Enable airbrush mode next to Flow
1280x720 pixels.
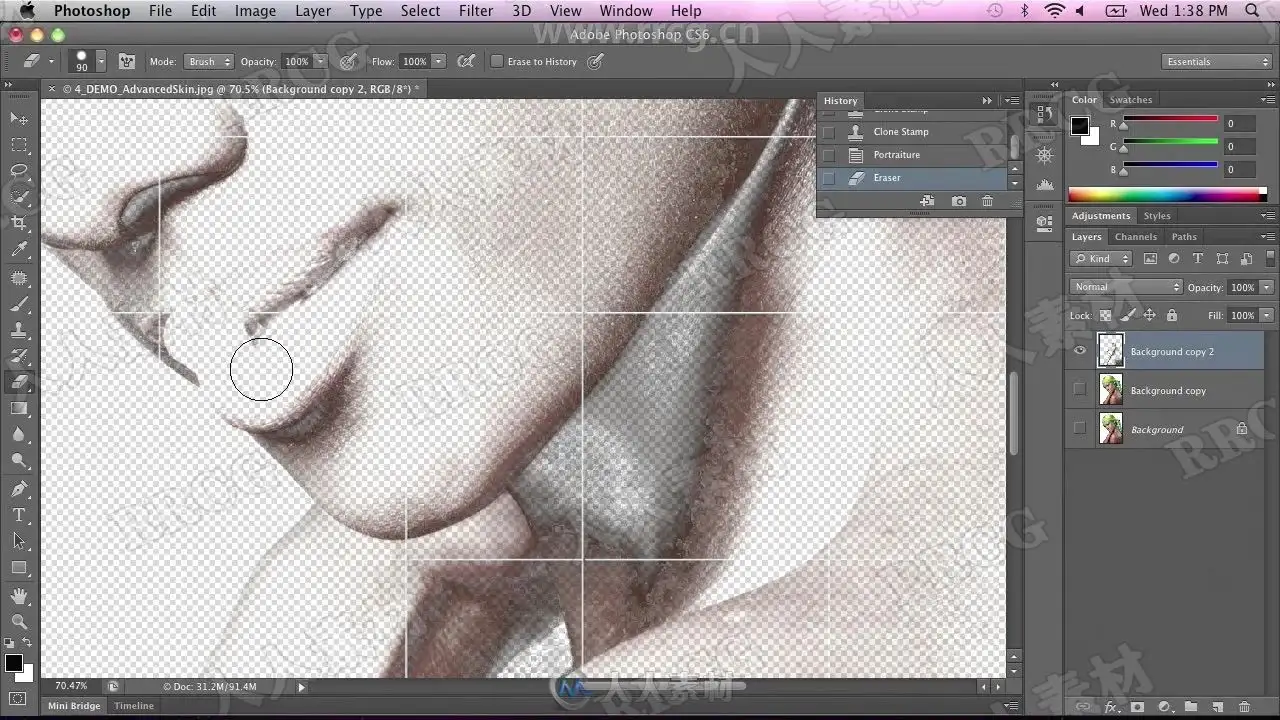pos(465,62)
